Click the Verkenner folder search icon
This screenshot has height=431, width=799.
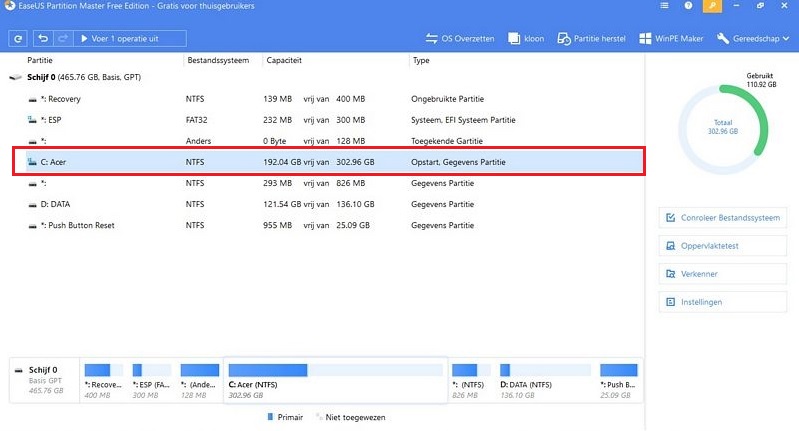pos(671,274)
